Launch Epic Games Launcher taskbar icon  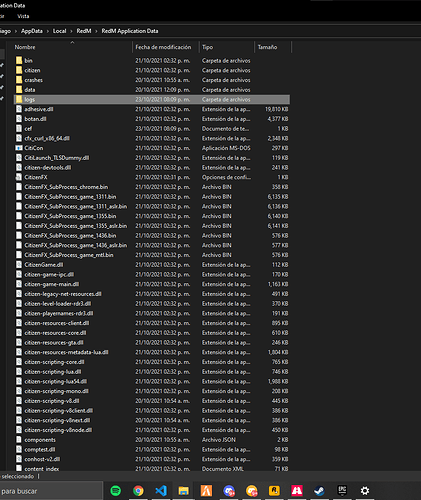(x=342, y=490)
